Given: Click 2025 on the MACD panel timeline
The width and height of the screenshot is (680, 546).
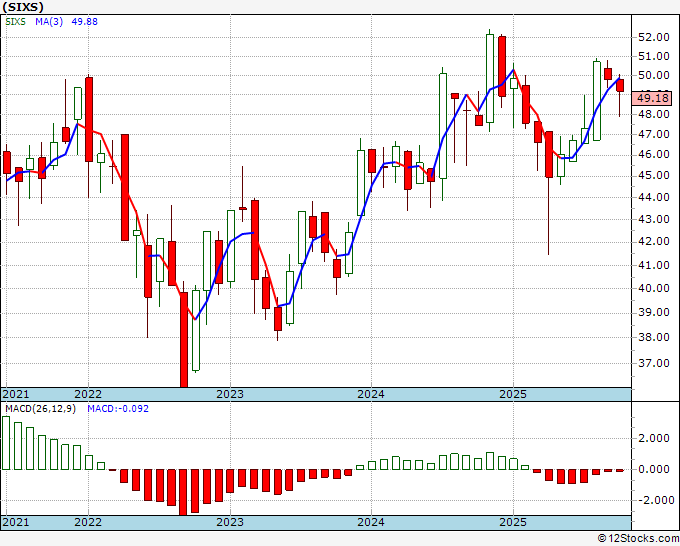Looking at the screenshot, I should coord(513,522).
